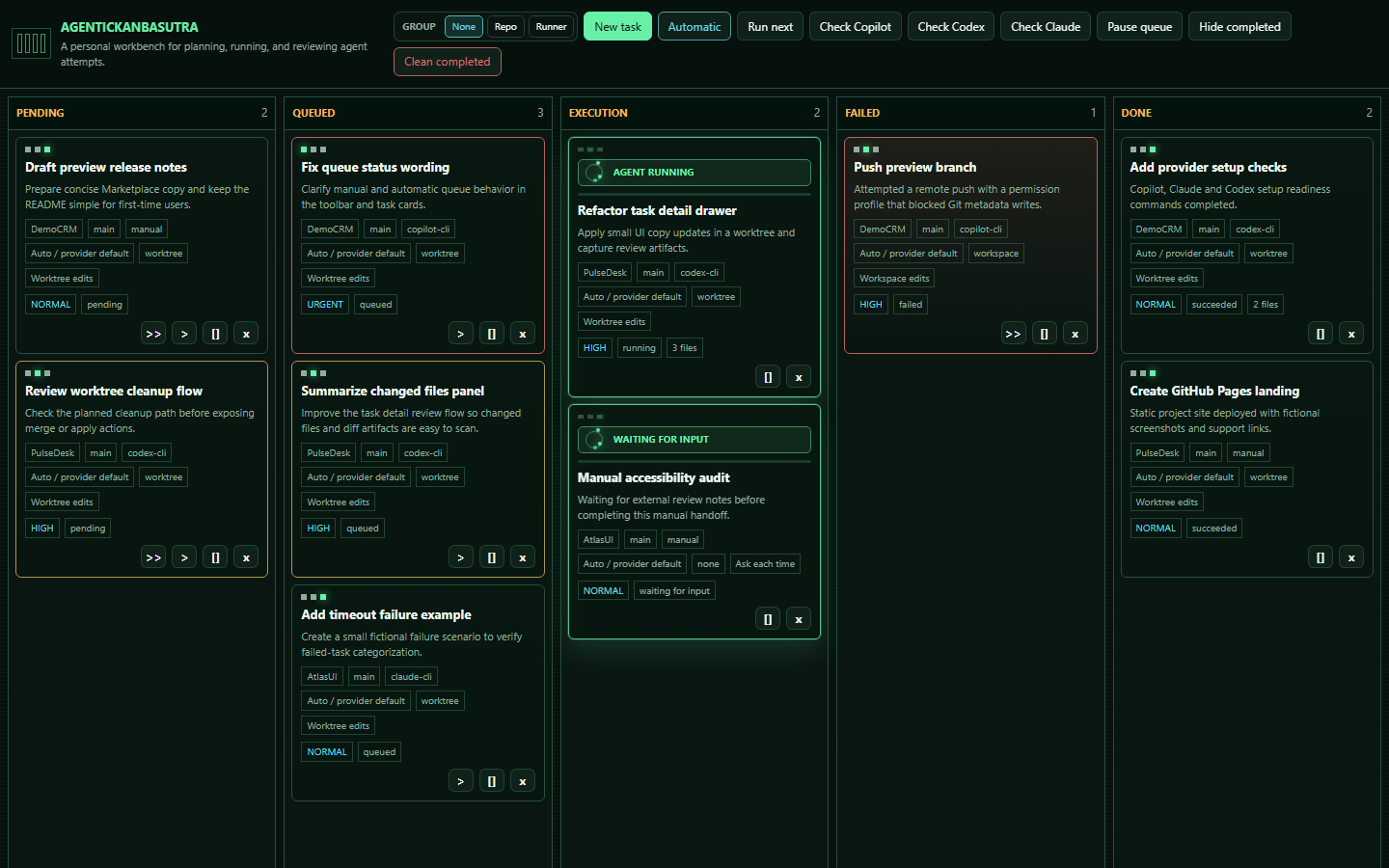Image resolution: width=1389 pixels, height=868 pixels.
Task: Click x on Push preview branch card
Action: 1075,334
